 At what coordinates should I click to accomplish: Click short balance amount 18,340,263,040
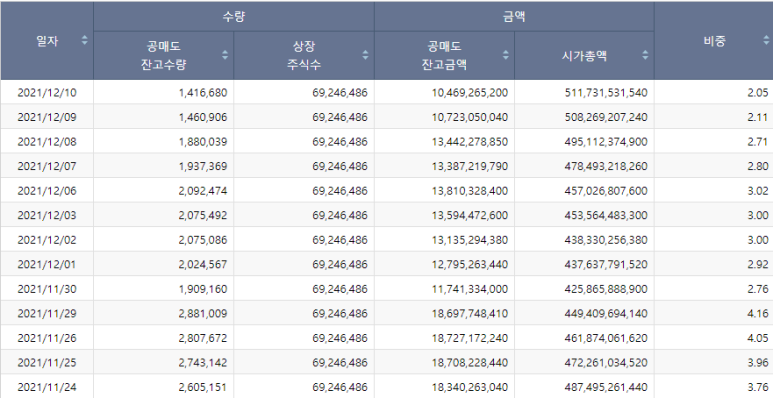point(470,387)
